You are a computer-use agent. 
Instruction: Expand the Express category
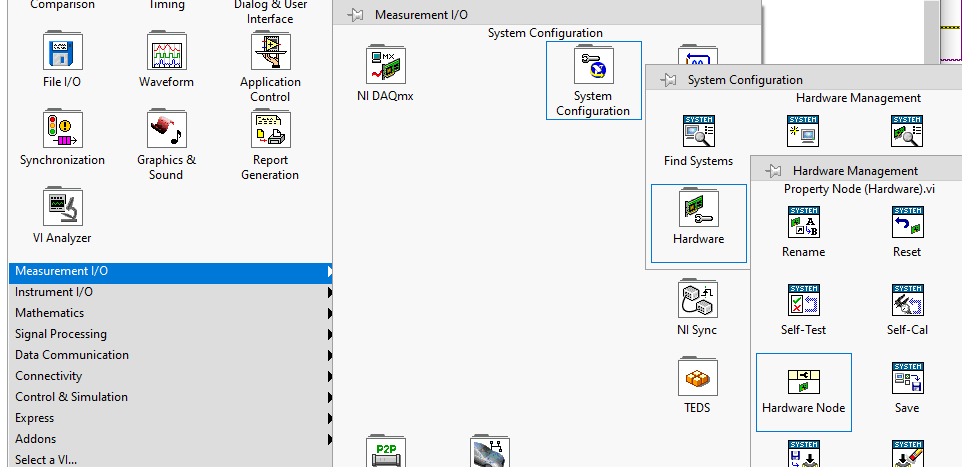pyautogui.click(x=171, y=417)
